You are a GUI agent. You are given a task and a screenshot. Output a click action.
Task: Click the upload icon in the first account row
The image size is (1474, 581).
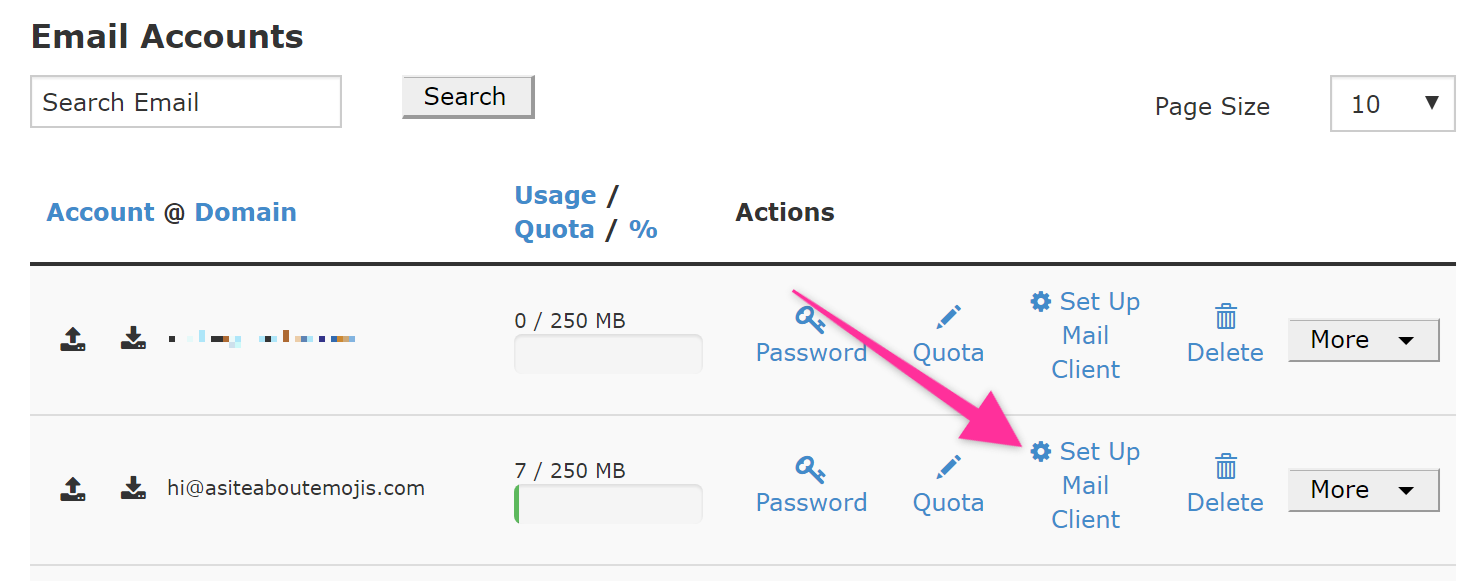(x=72, y=339)
